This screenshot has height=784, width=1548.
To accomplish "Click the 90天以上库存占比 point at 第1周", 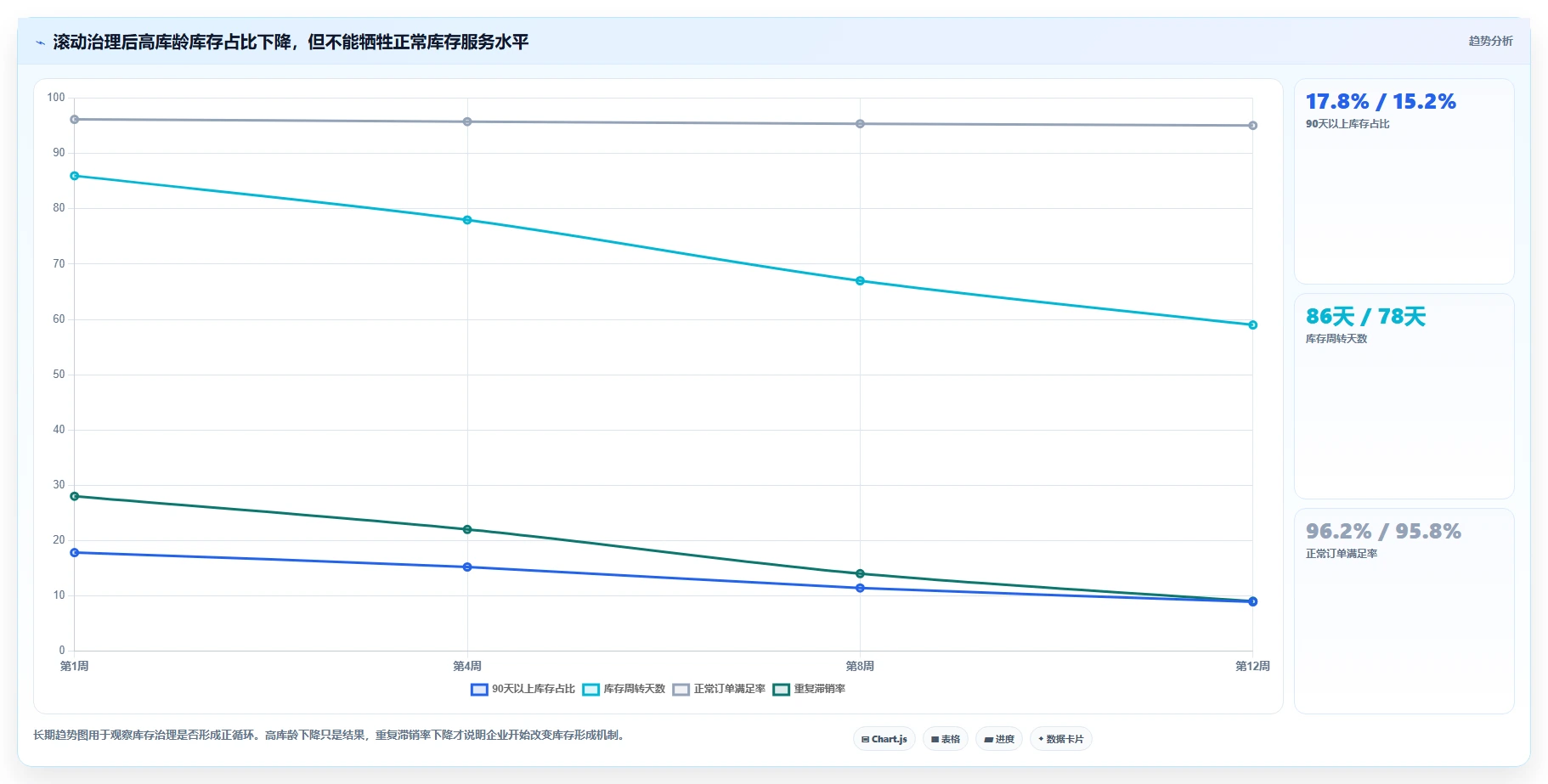I will [75, 553].
